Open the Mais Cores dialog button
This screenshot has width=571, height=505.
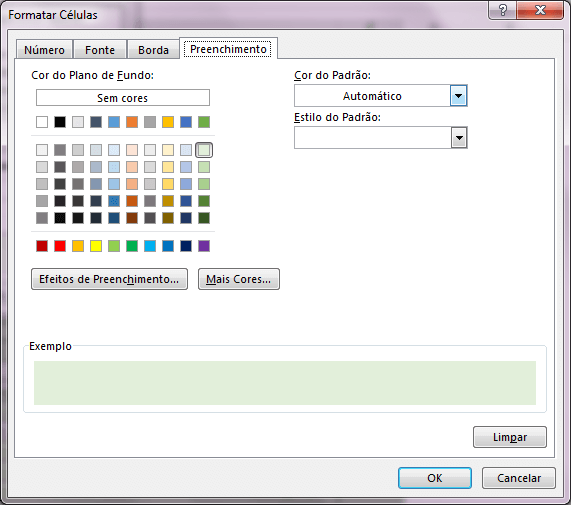pos(239,279)
